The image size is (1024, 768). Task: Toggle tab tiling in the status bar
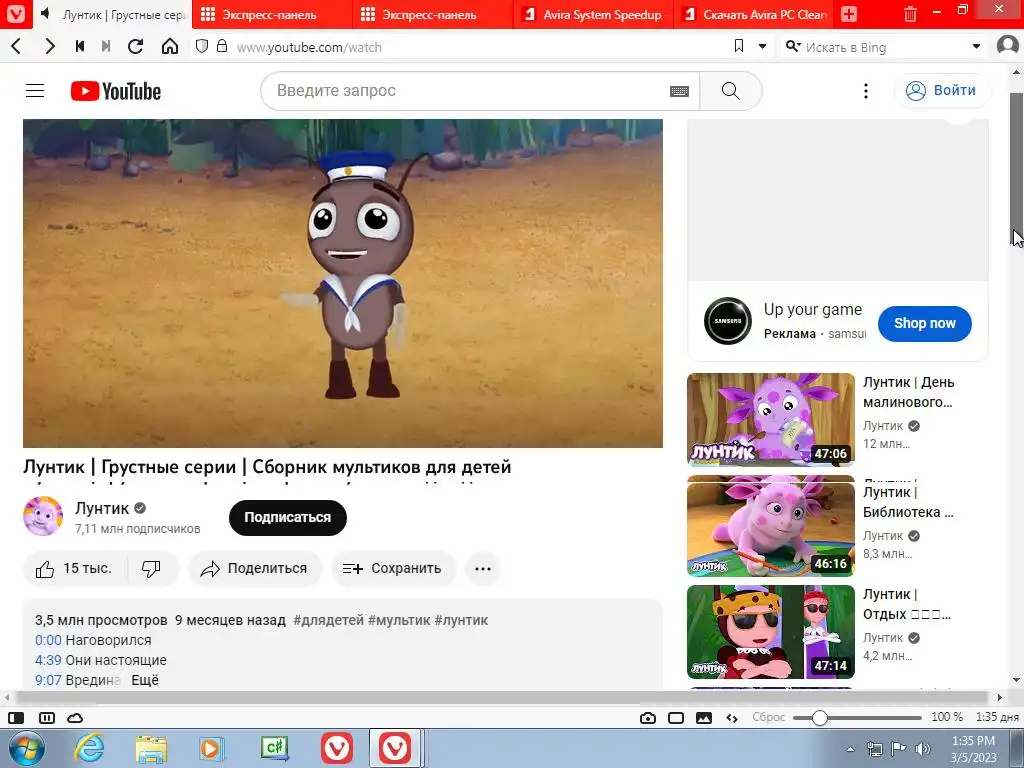point(47,718)
